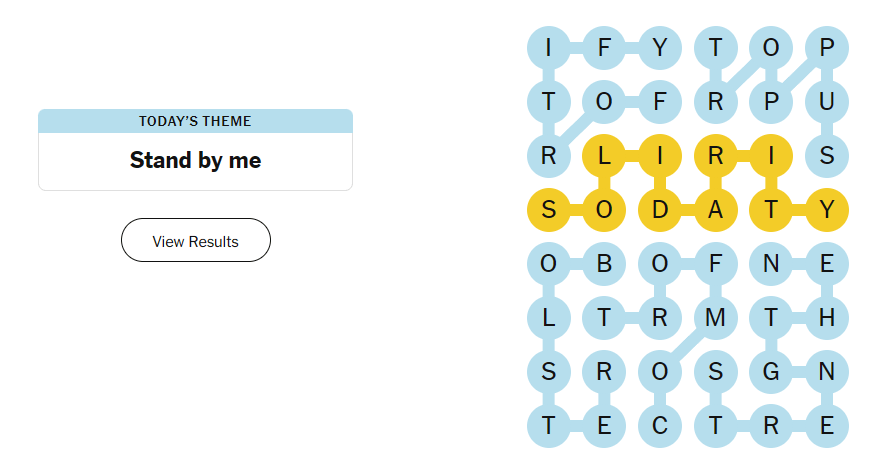Tap the letter C tile
The height and width of the screenshot is (468, 878).
660,426
